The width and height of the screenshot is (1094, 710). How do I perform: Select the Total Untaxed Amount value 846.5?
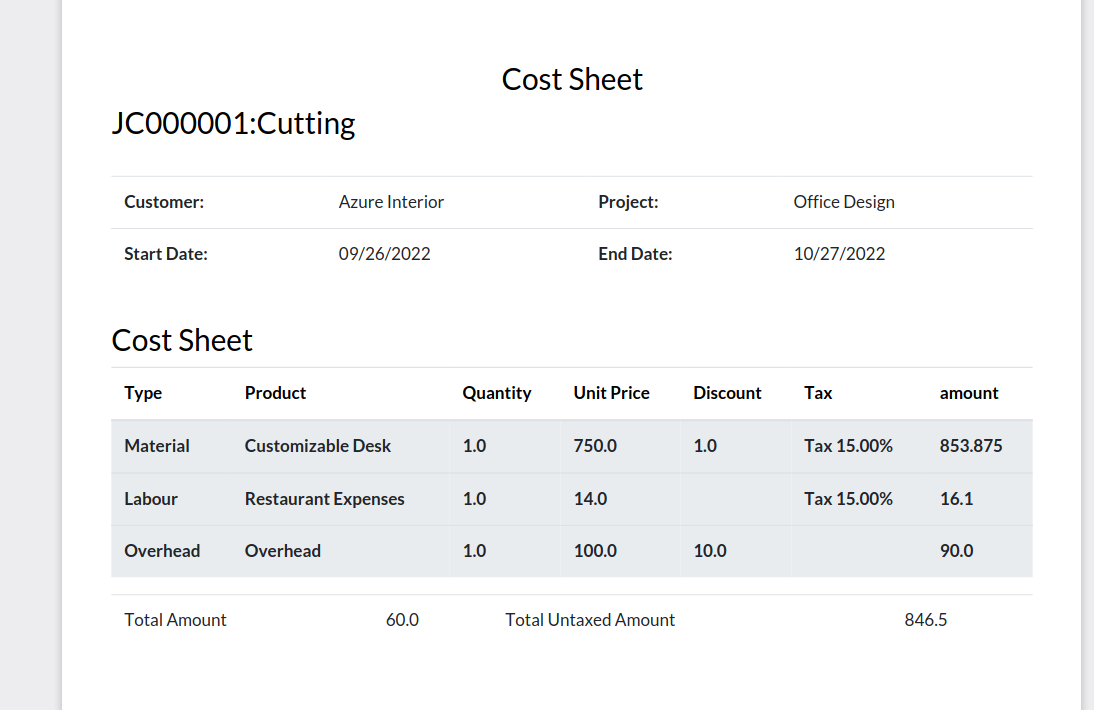[x=926, y=620]
